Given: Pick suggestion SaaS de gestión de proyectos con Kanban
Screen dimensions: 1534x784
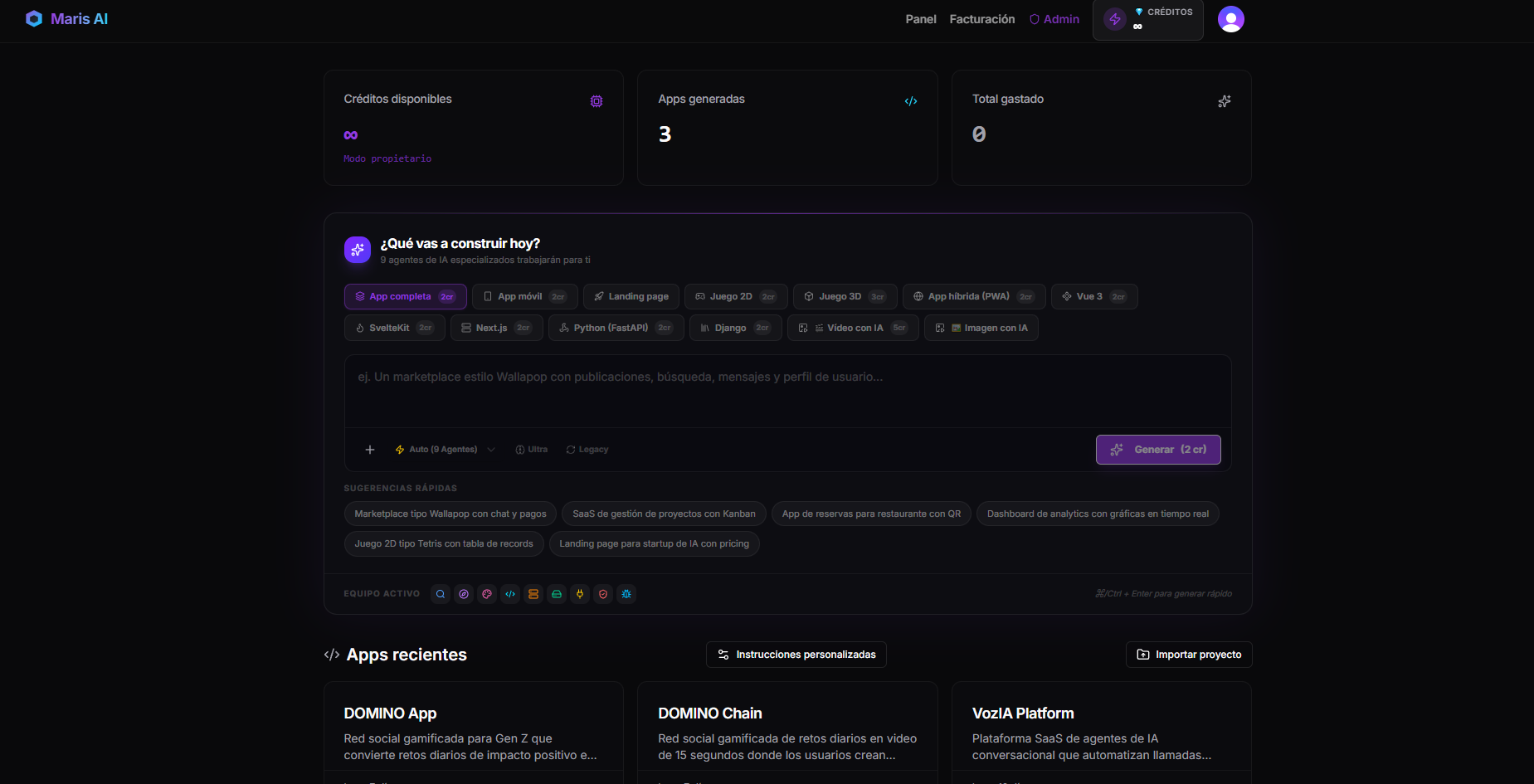Looking at the screenshot, I should coord(664,514).
